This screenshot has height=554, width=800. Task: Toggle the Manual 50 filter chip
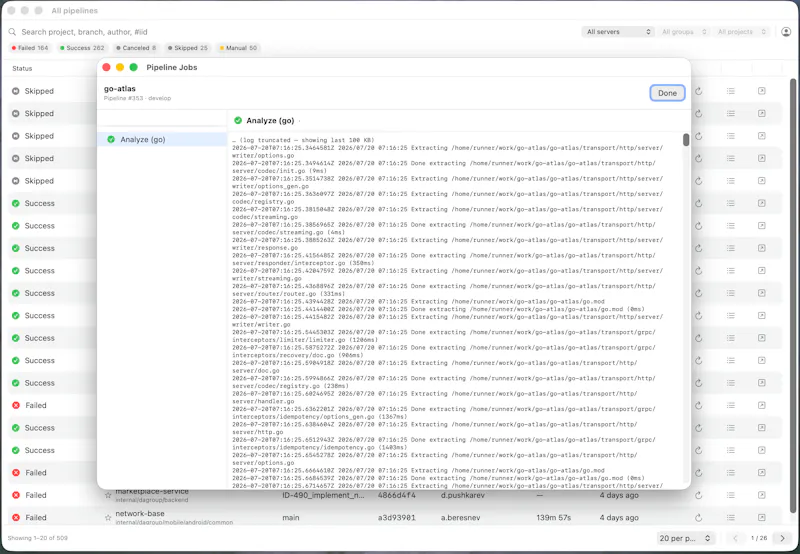[x=238, y=48]
